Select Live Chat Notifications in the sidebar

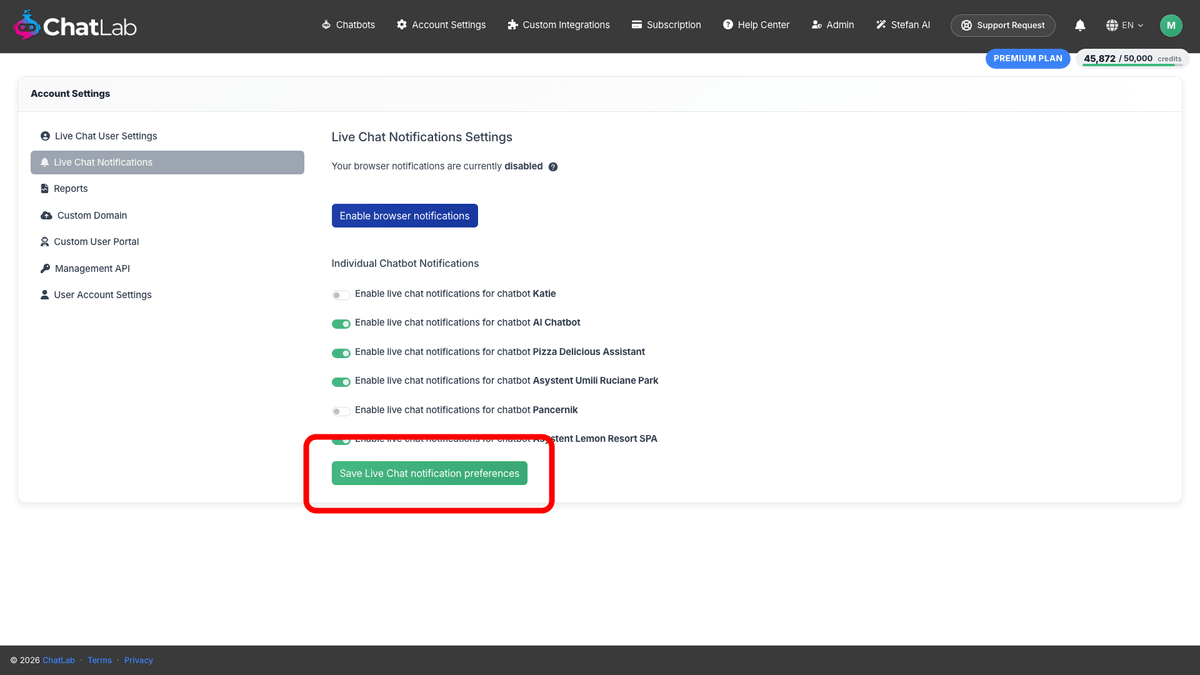[x=167, y=162]
